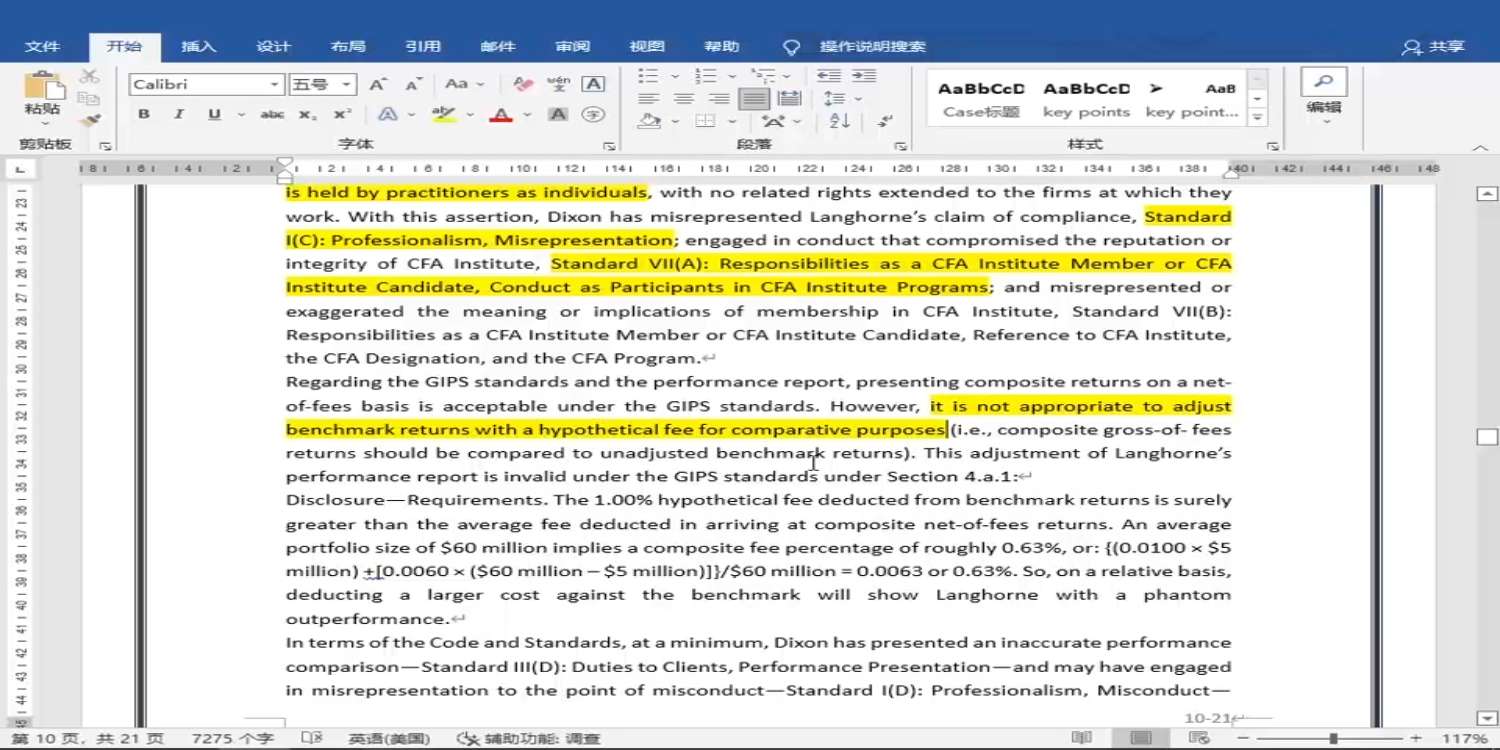This screenshot has height=750, width=1500.
Task: Click the 117% zoom level
Action: click(1465, 739)
